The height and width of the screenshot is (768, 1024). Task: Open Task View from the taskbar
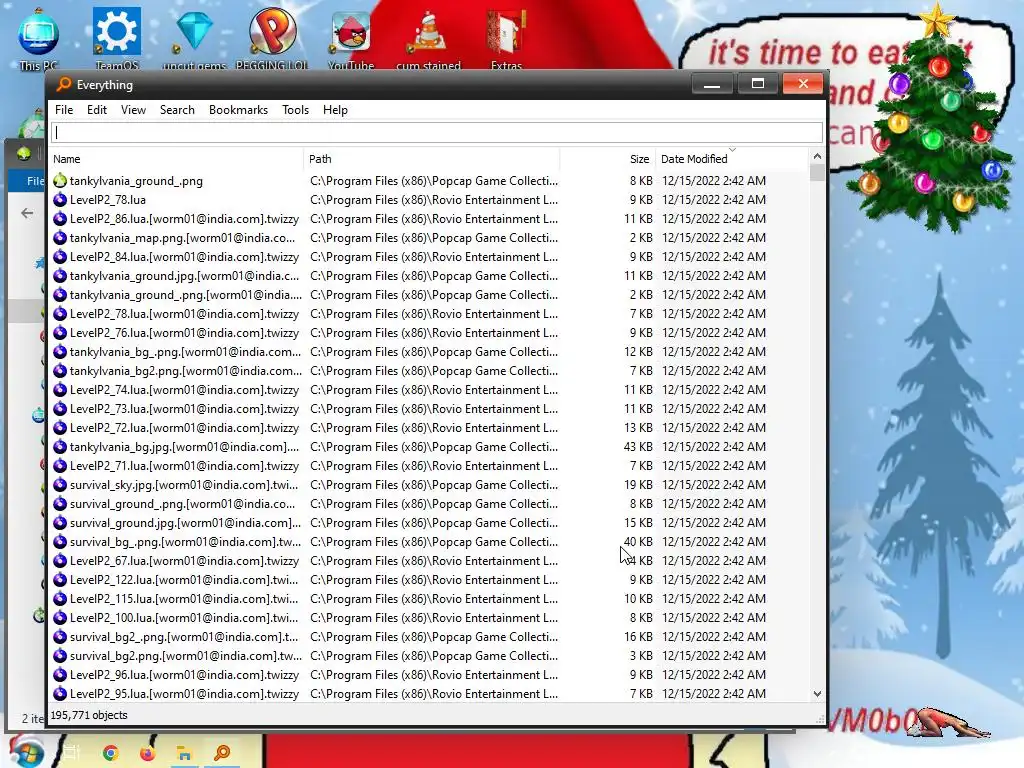click(x=71, y=753)
